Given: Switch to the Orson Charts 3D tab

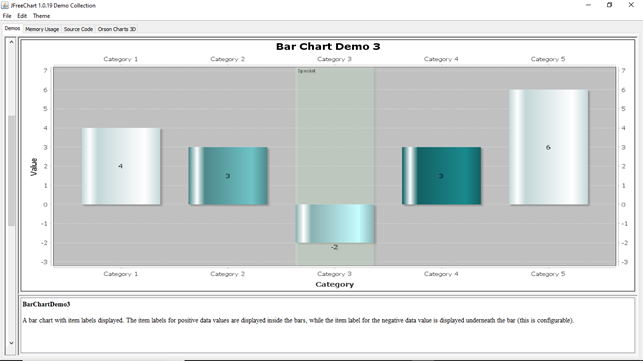Looking at the screenshot, I should (x=117, y=29).
